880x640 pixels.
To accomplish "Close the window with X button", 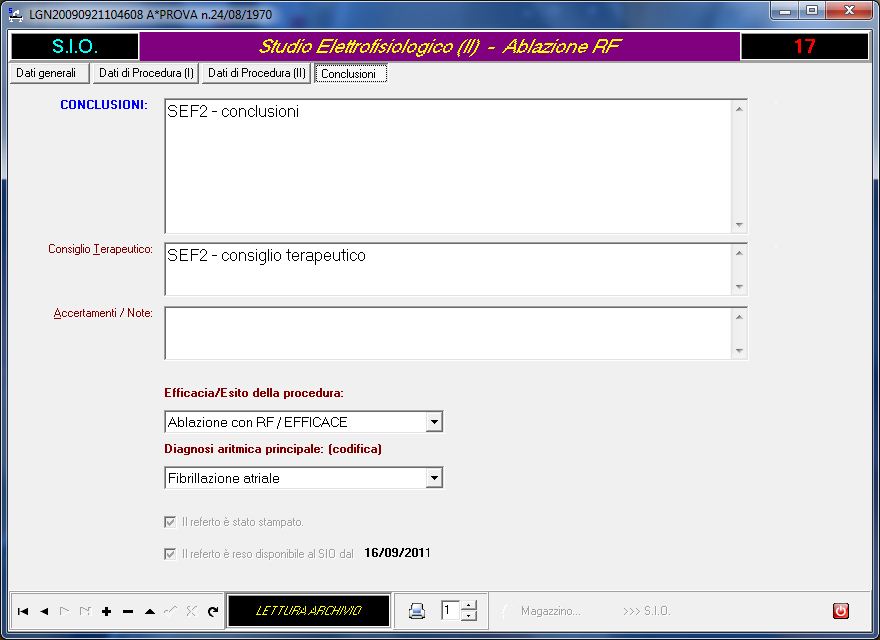I will point(849,11).
